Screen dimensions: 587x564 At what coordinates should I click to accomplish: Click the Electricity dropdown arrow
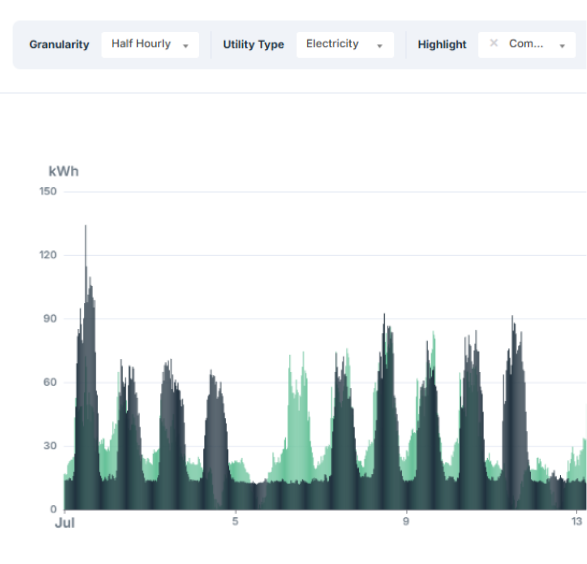pyautogui.click(x=380, y=46)
